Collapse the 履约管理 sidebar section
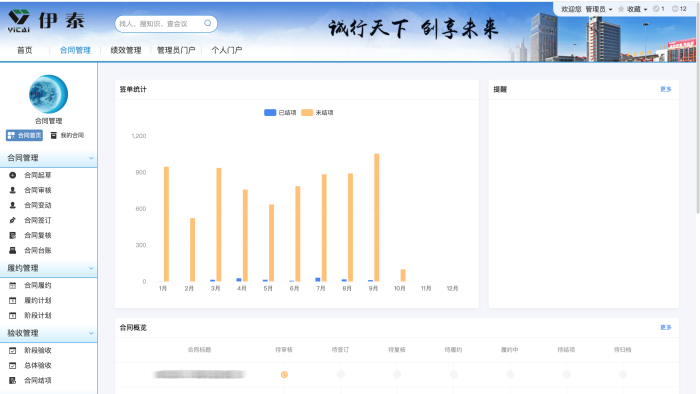 92,268
